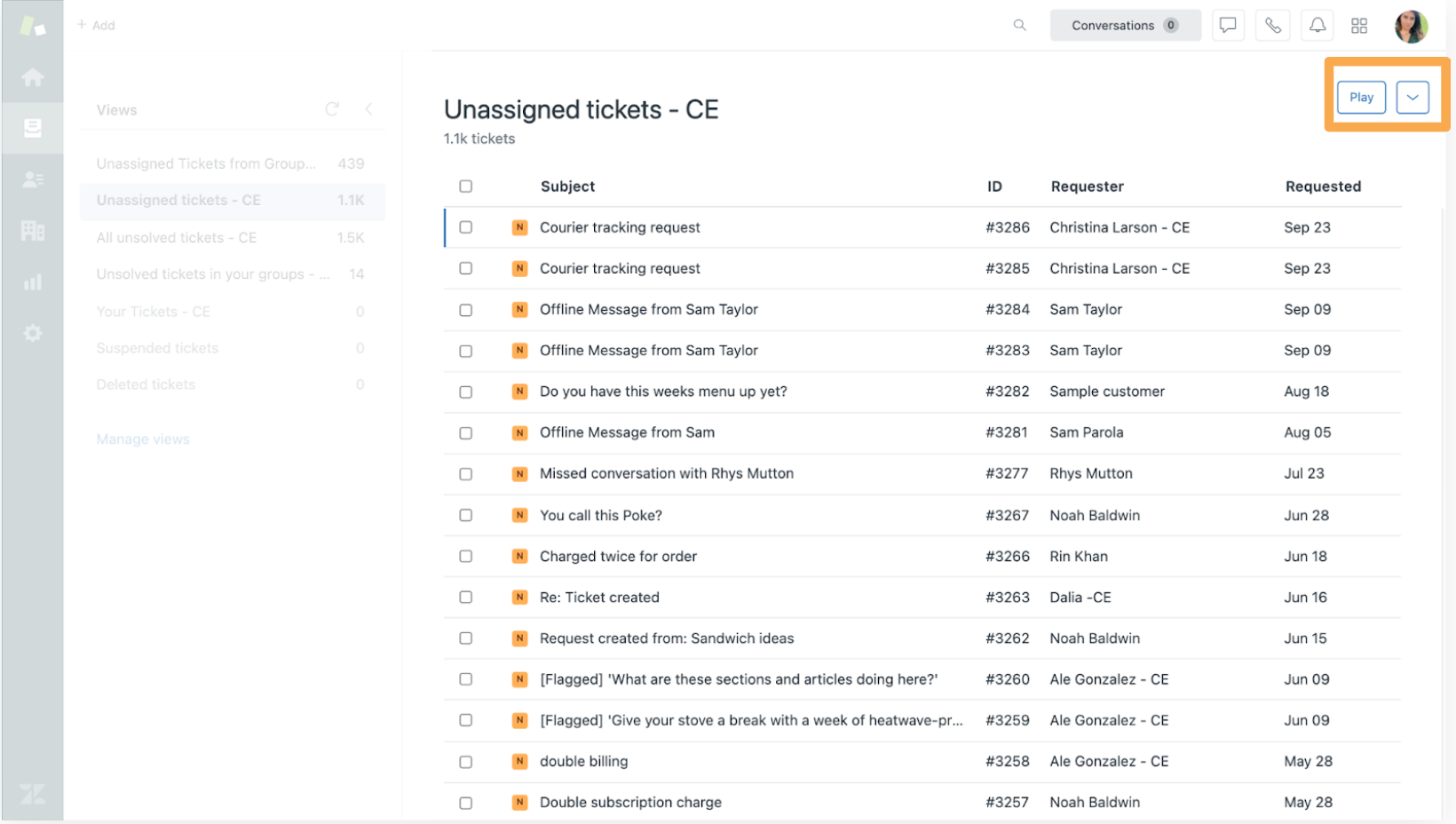Image resolution: width=1456 pixels, height=824 pixels.
Task: Open the Talk phone icon in the top bar
Action: coord(1272,25)
